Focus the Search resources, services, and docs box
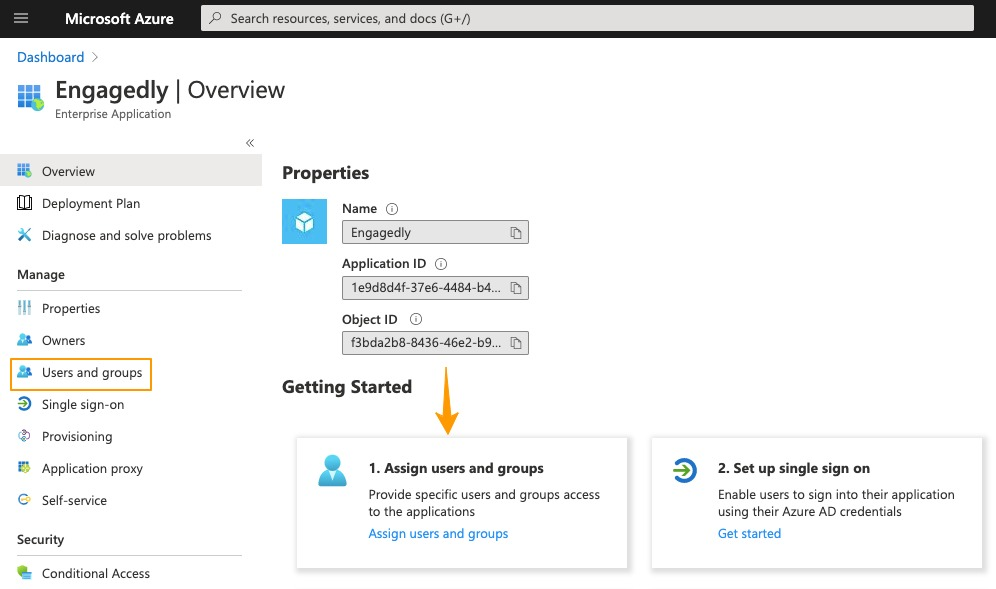Screen dimensions: 996x589 (587, 18)
